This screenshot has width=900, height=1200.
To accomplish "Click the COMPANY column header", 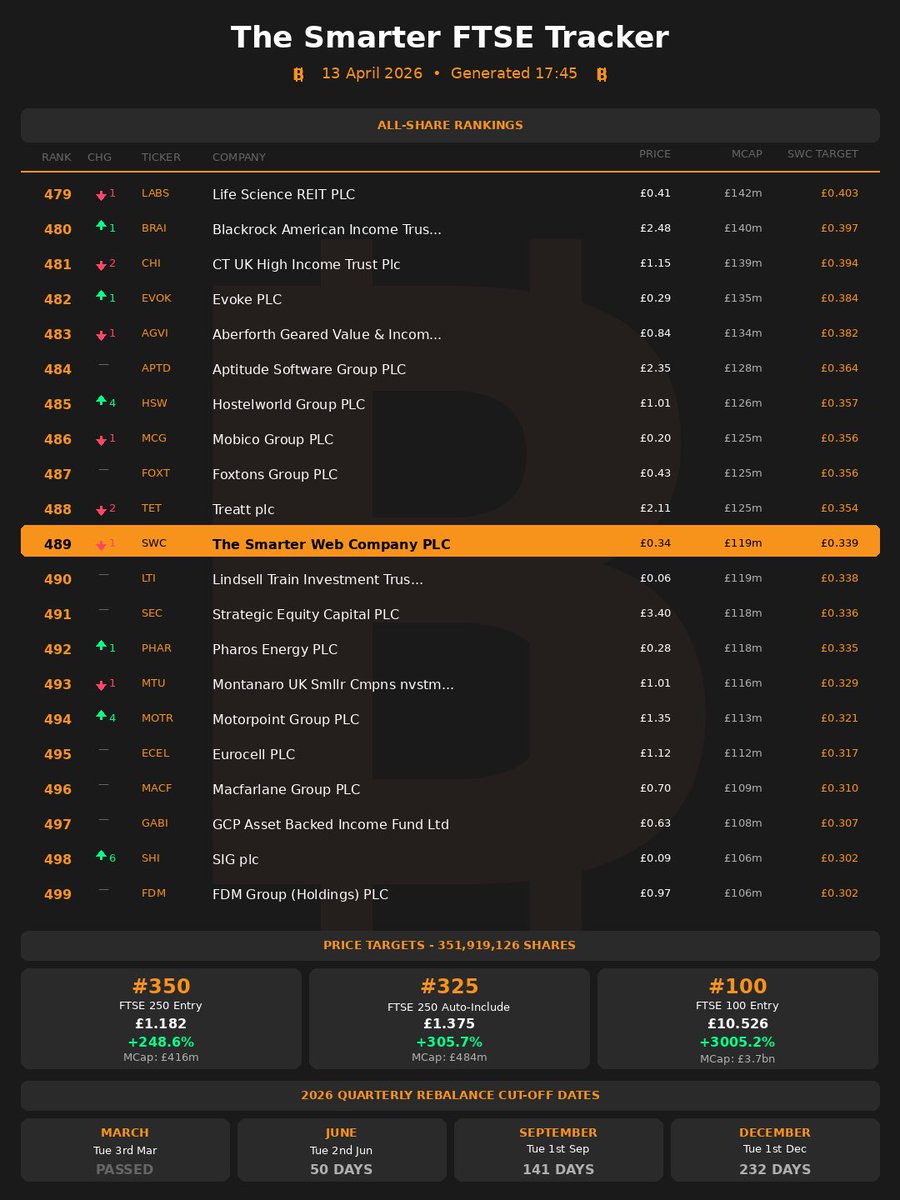I will click(x=239, y=157).
